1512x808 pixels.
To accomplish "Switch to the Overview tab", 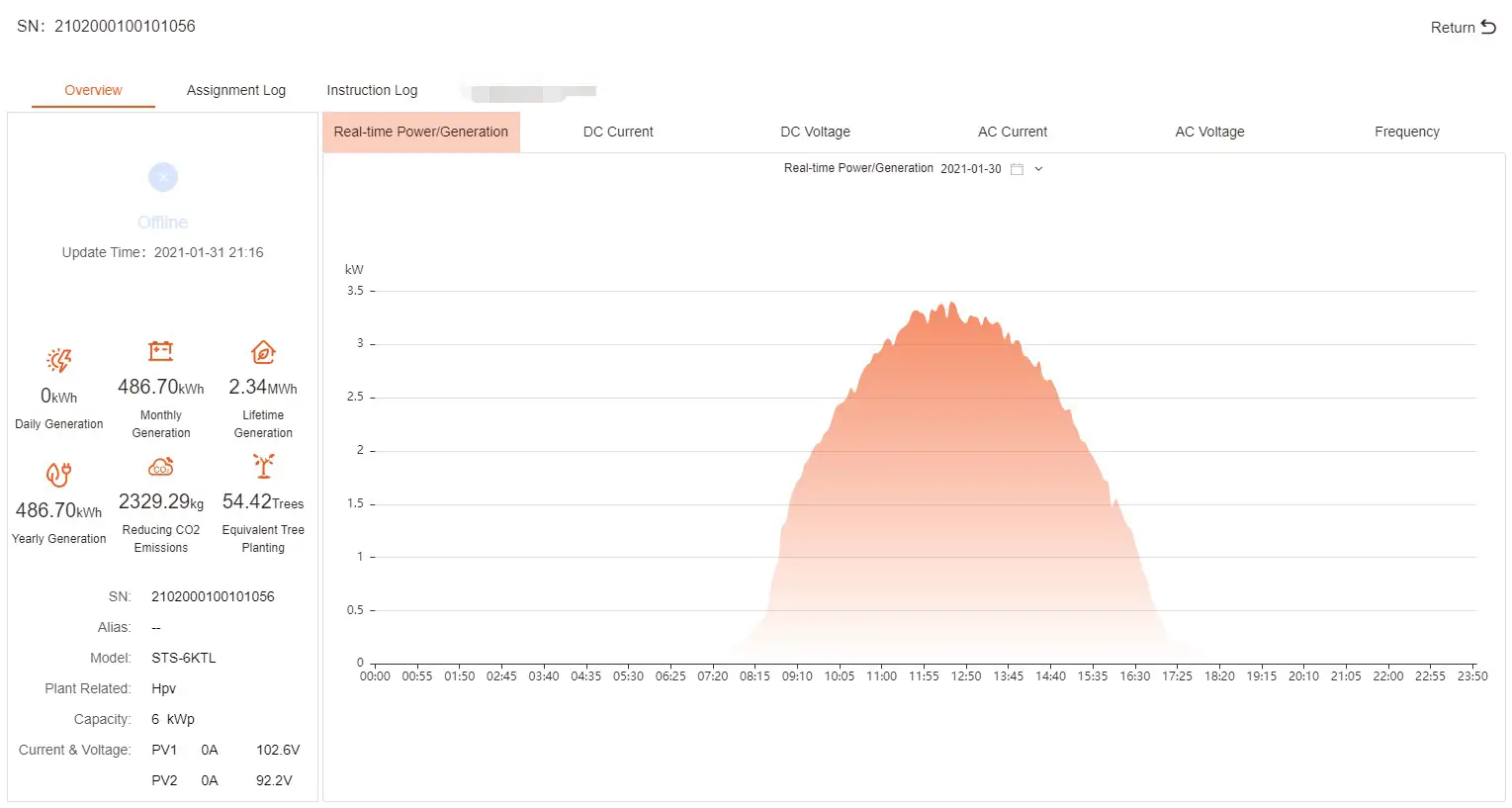I will (93, 90).
